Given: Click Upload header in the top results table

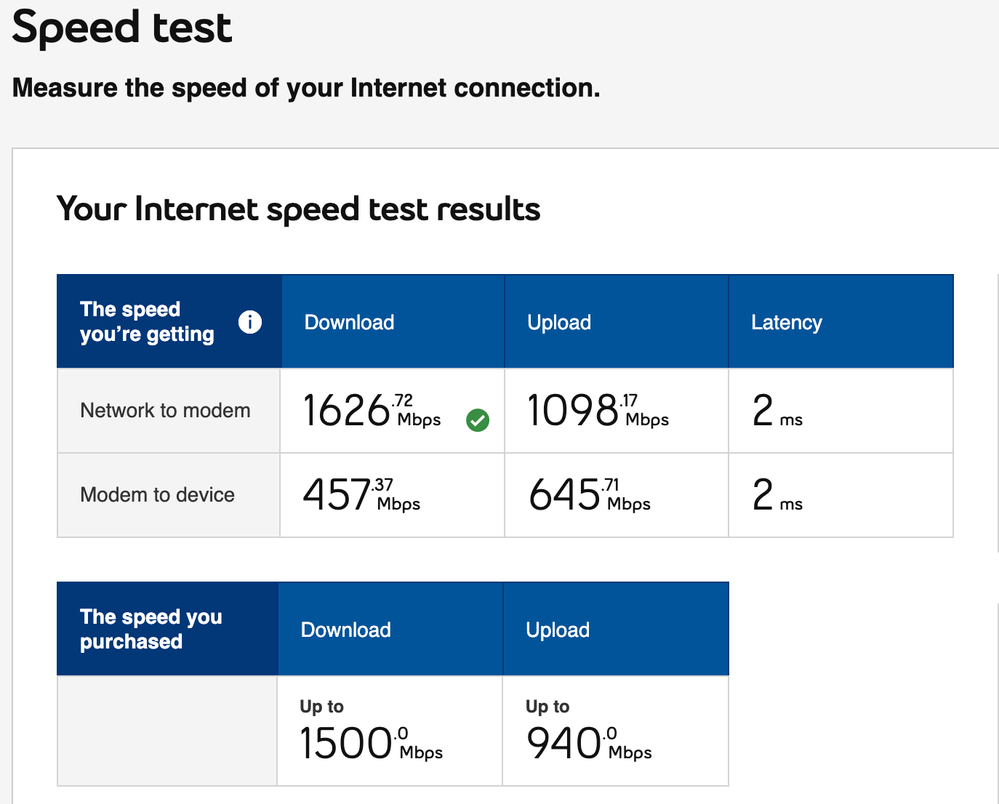Looking at the screenshot, I should (559, 322).
